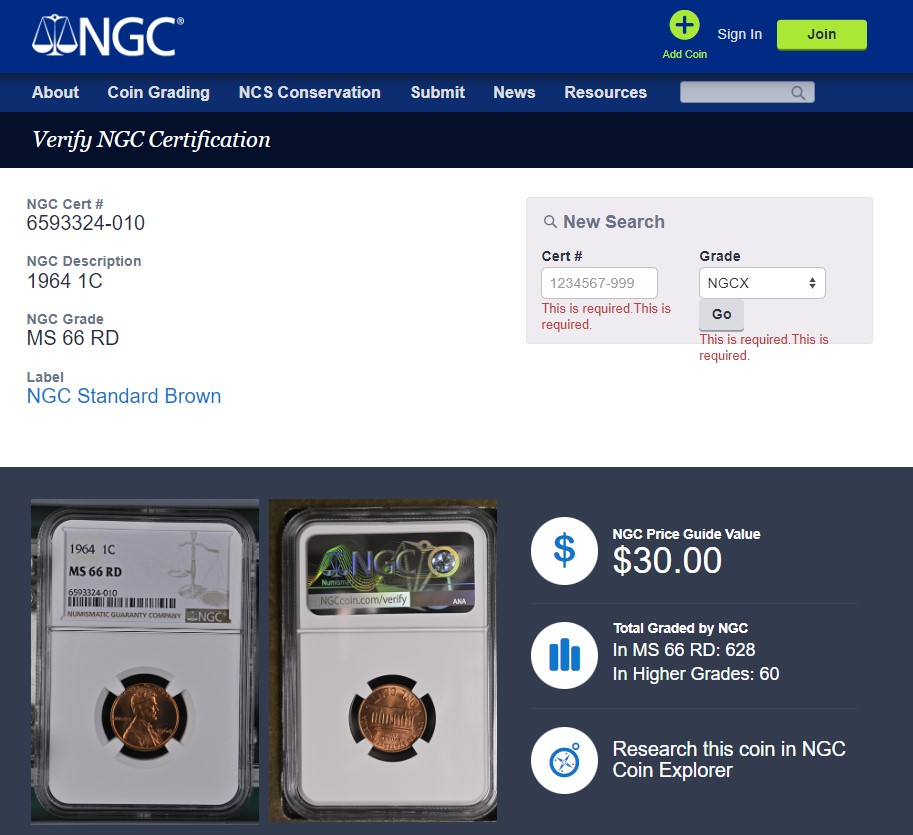
Task: Open the Grade dropdown showing NGCX
Action: [762, 283]
